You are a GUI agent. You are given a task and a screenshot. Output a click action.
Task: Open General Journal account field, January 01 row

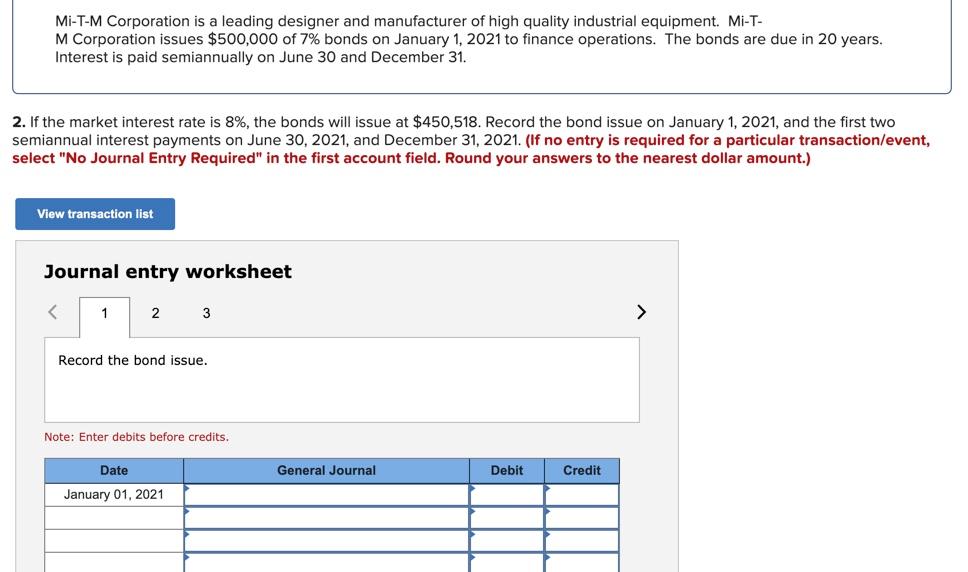coord(327,495)
